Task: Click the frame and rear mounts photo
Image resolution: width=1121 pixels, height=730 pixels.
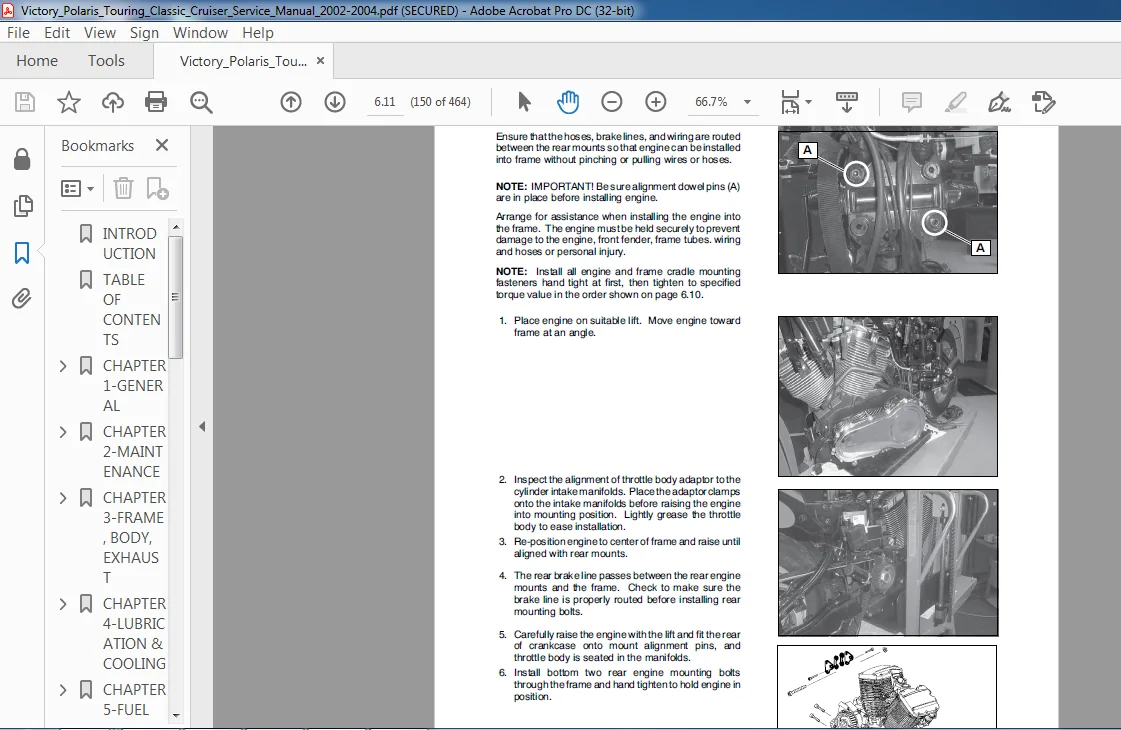Action: (x=887, y=563)
